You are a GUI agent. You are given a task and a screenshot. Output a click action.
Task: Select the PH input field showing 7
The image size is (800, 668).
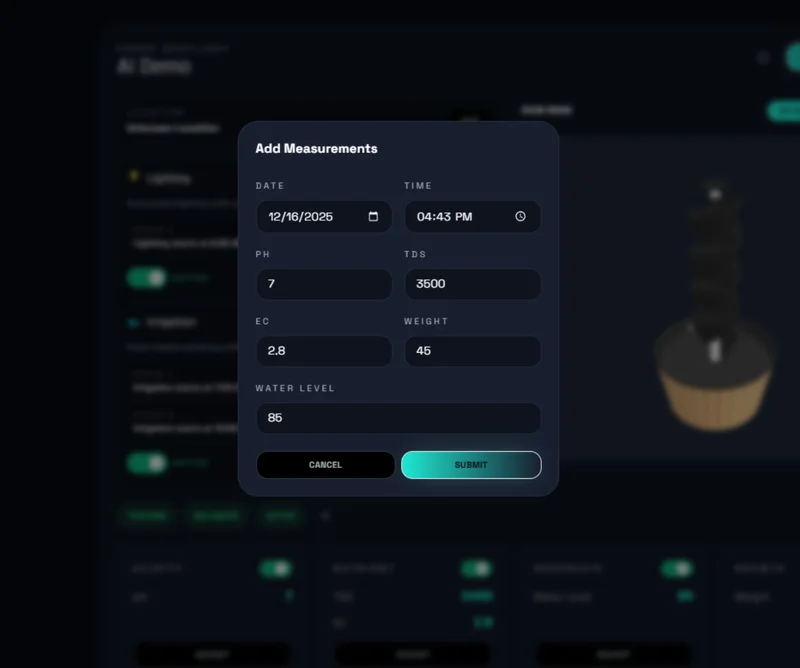pos(324,284)
